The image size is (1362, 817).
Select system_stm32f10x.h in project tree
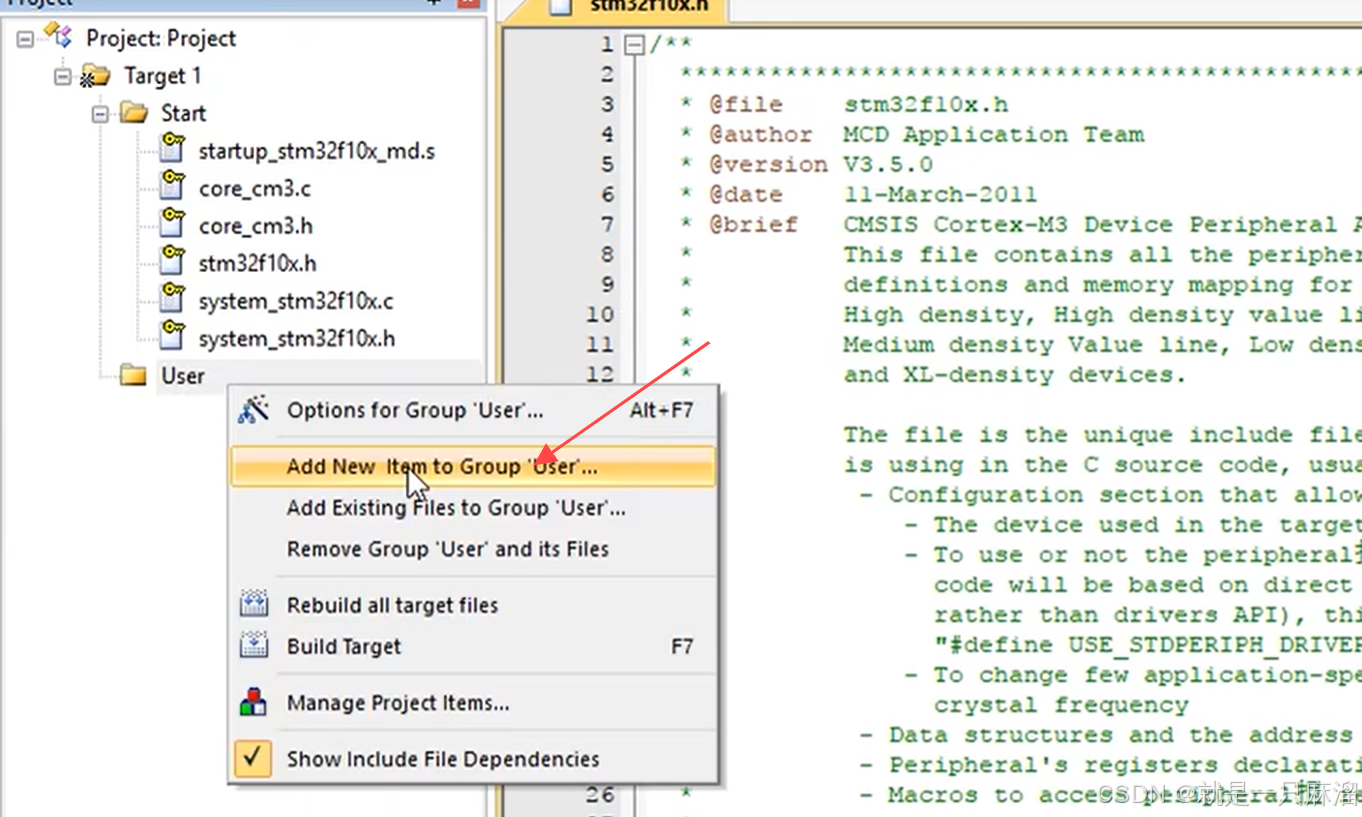pyautogui.click(x=296, y=338)
